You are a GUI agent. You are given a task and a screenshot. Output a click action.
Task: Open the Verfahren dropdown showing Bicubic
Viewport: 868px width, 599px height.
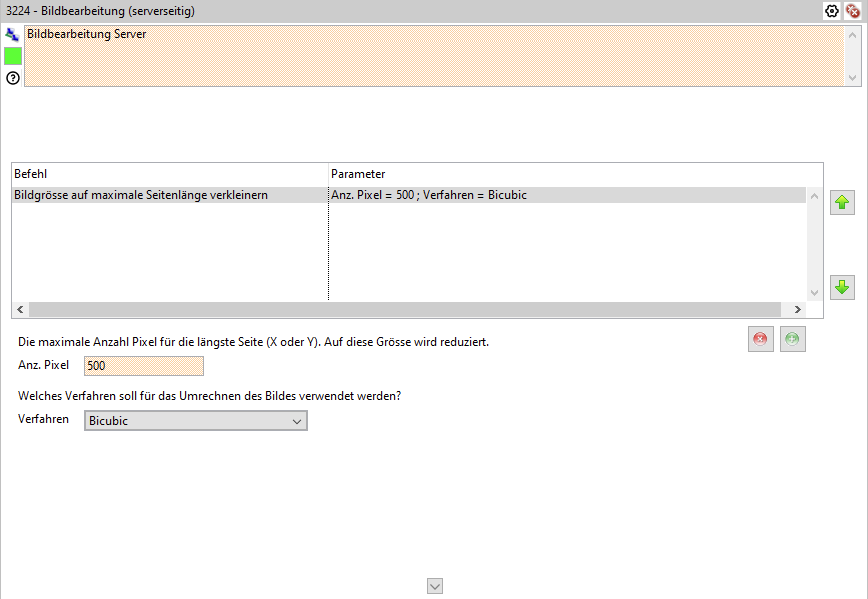[196, 421]
